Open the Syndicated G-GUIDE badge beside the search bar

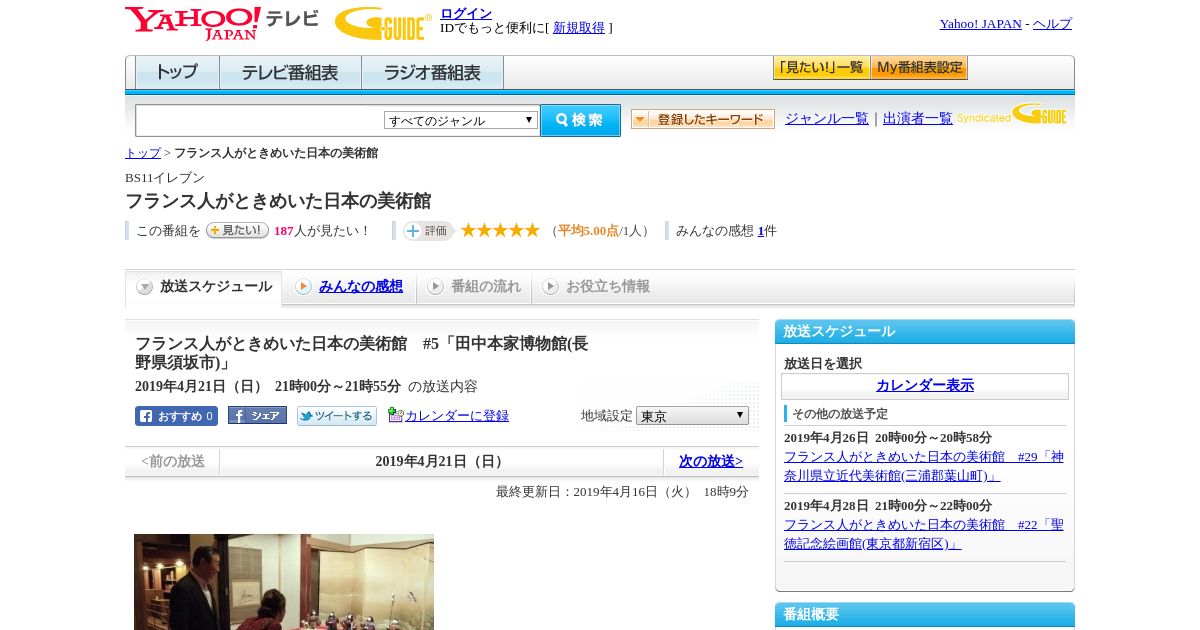click(x=1012, y=115)
